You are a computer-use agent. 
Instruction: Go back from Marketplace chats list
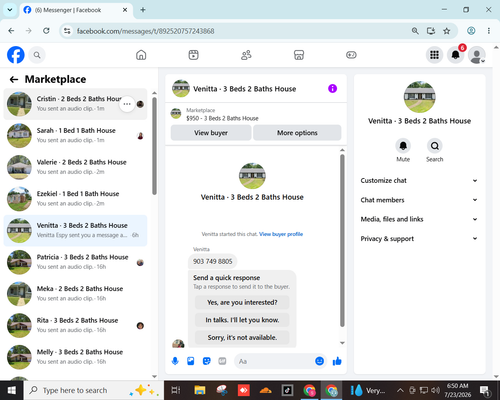click(14, 79)
